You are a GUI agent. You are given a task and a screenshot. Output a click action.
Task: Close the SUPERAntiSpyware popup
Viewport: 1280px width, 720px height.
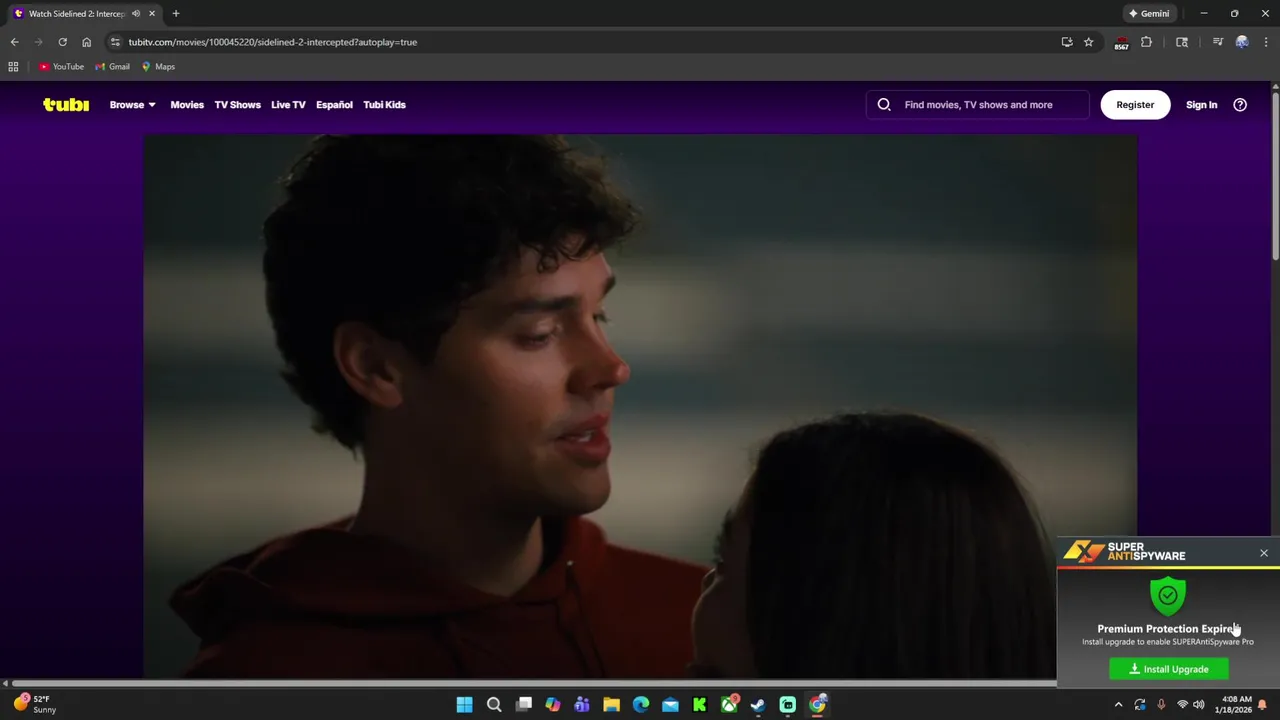pyautogui.click(x=1264, y=553)
